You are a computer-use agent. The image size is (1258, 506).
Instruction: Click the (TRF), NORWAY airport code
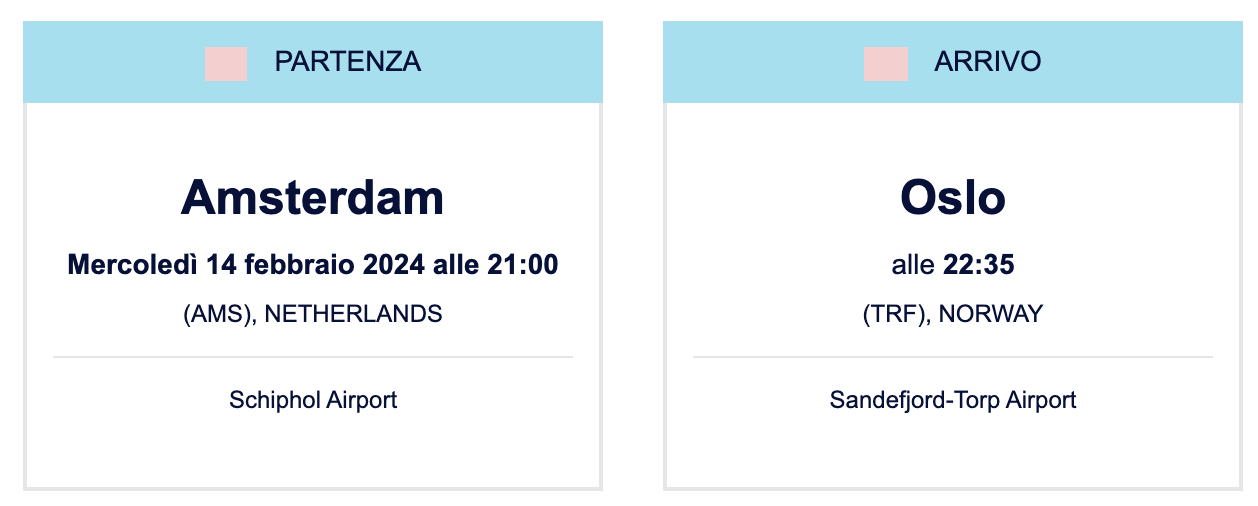click(x=953, y=314)
